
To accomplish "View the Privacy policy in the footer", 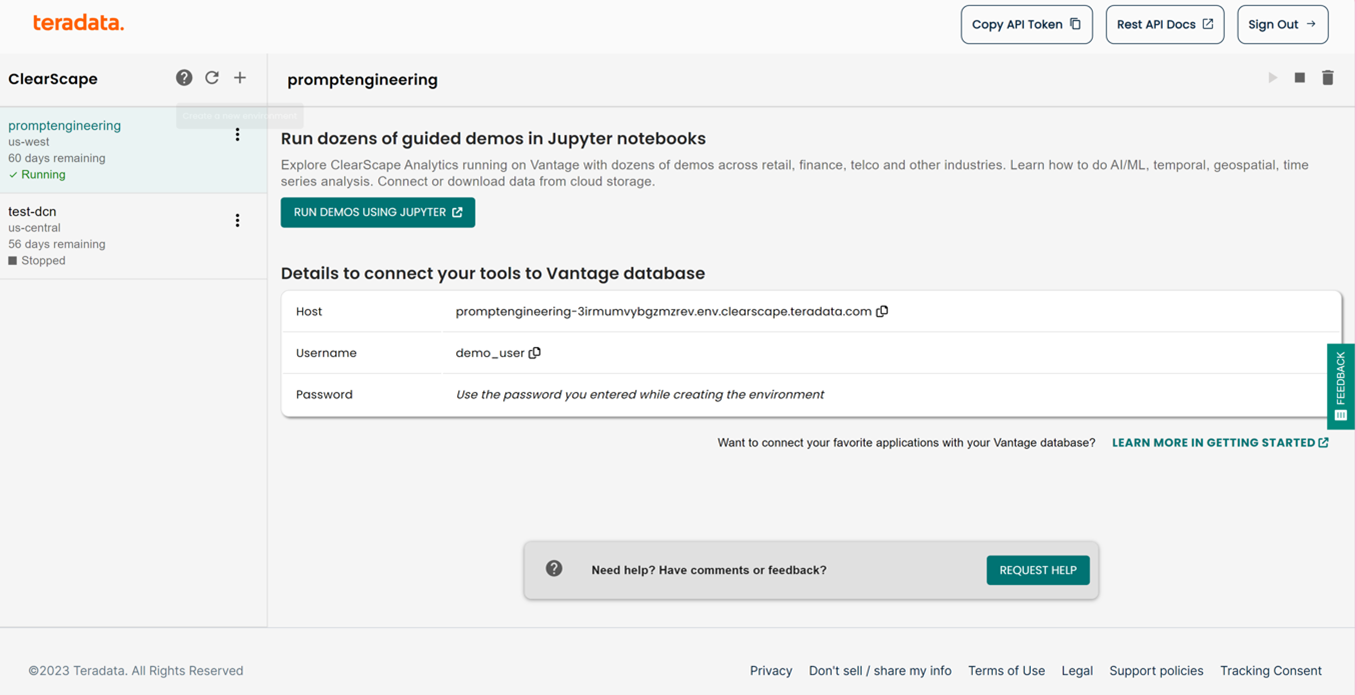I will pyautogui.click(x=770, y=670).
